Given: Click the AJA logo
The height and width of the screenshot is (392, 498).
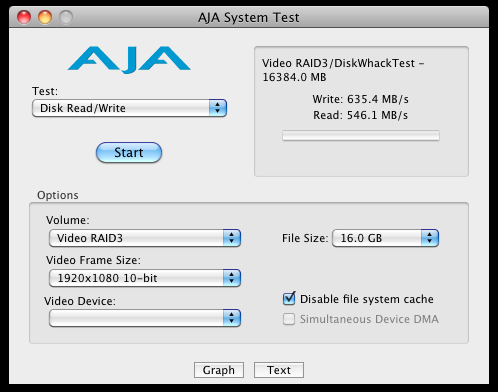Looking at the screenshot, I should (129, 60).
